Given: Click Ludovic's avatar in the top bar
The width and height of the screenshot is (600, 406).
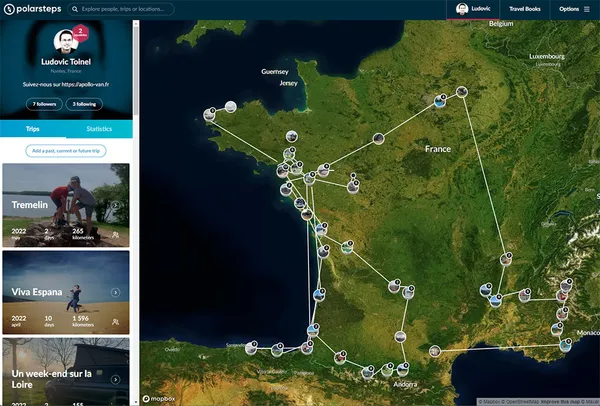Looking at the screenshot, I should click(462, 9).
